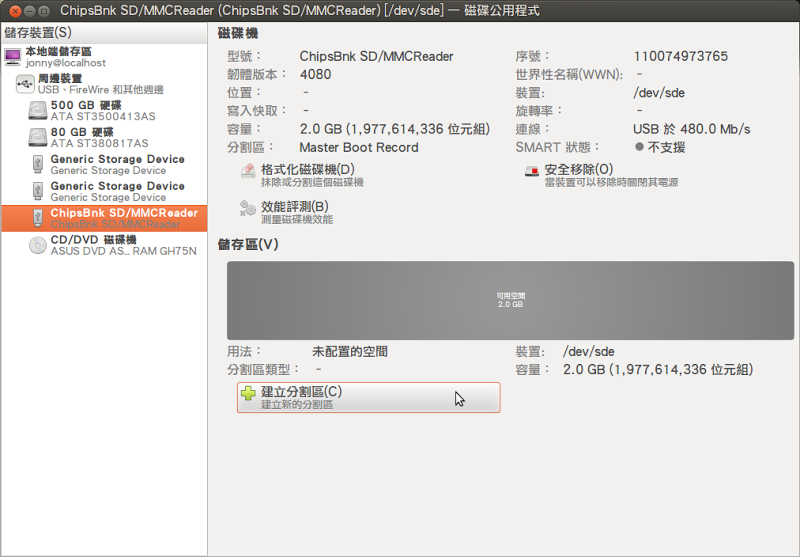Select the CD/DVD 磁碟機 ASUS entry

104,245
